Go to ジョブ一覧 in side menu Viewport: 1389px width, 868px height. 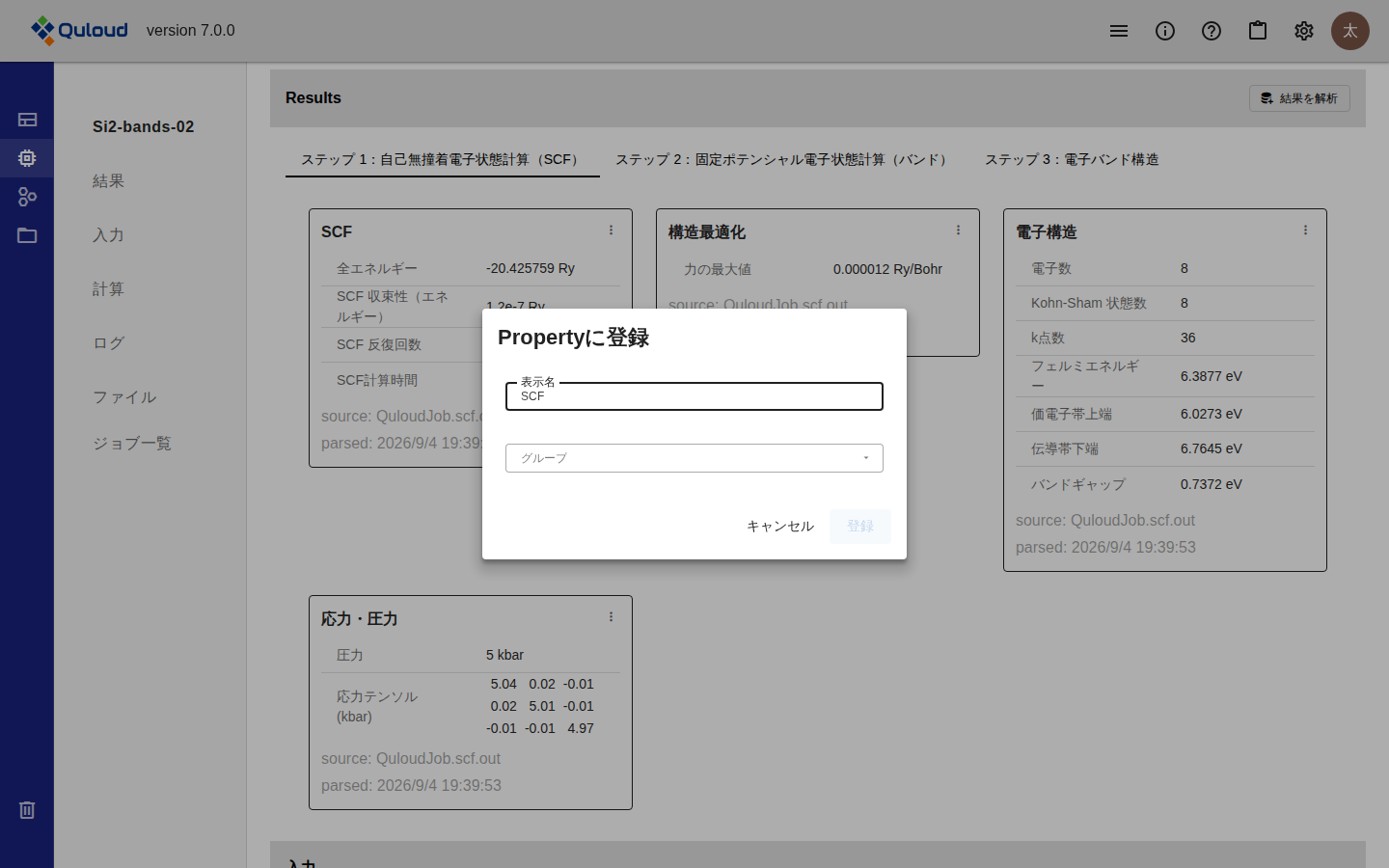click(x=132, y=444)
